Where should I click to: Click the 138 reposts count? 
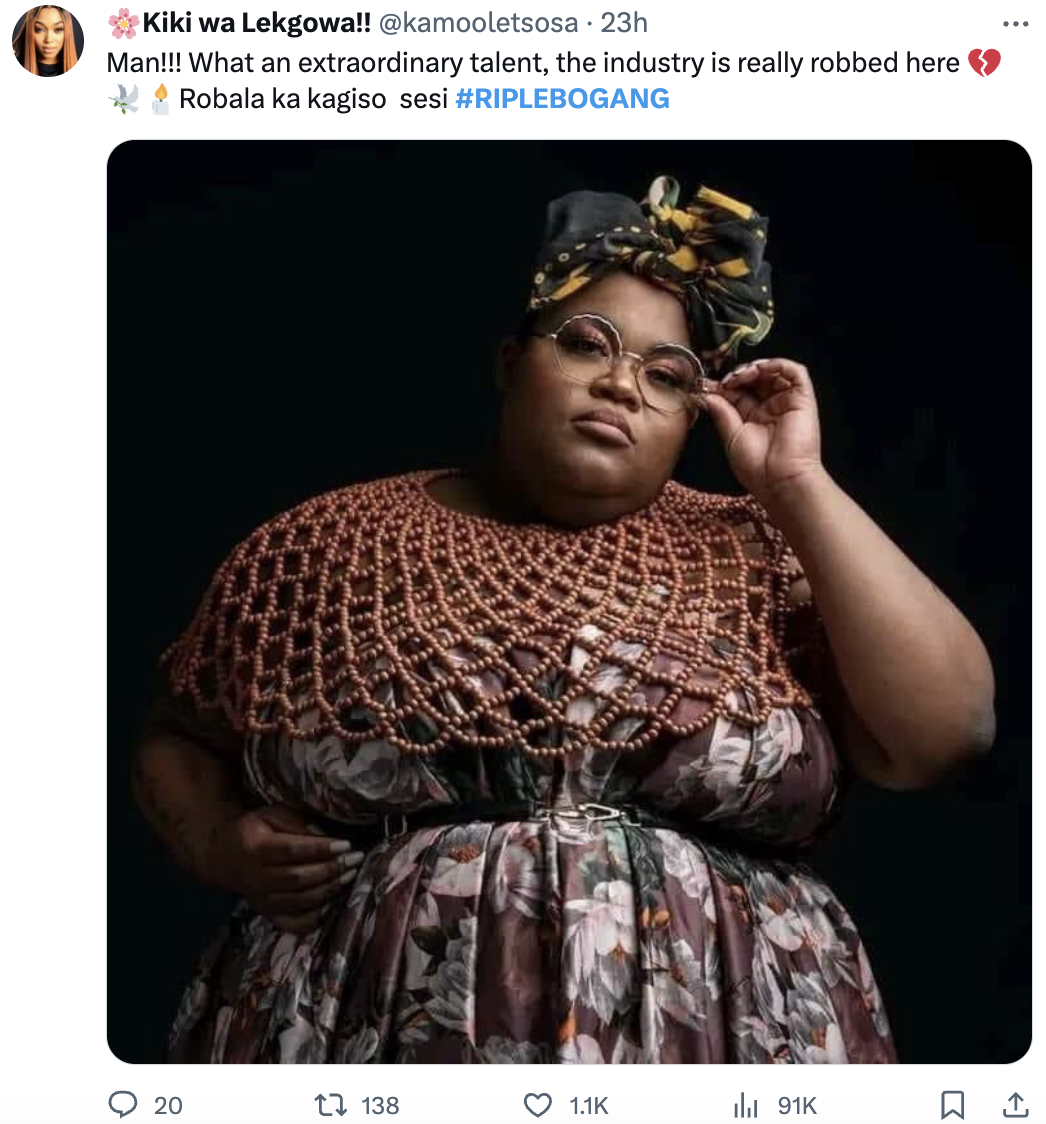(x=380, y=1105)
